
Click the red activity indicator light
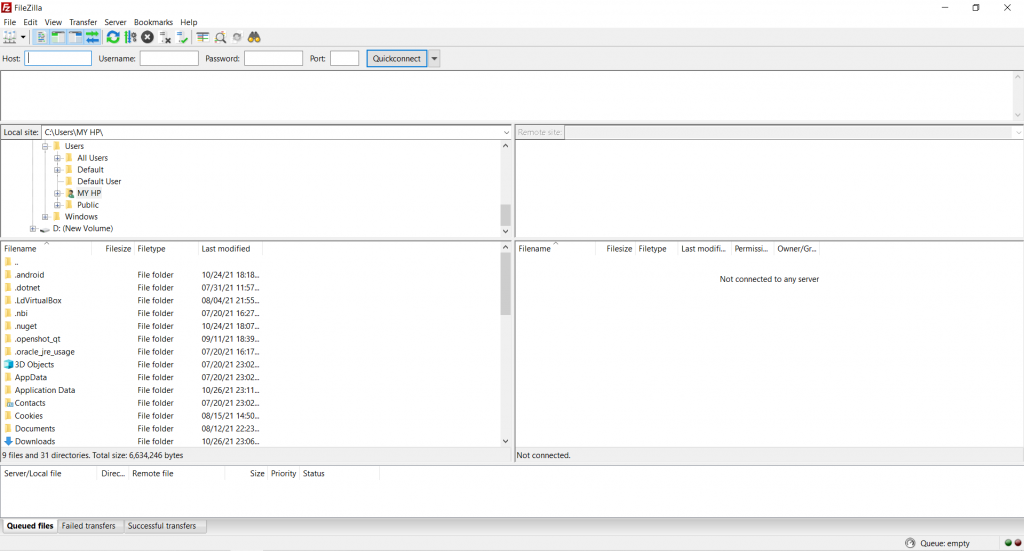[1017, 543]
